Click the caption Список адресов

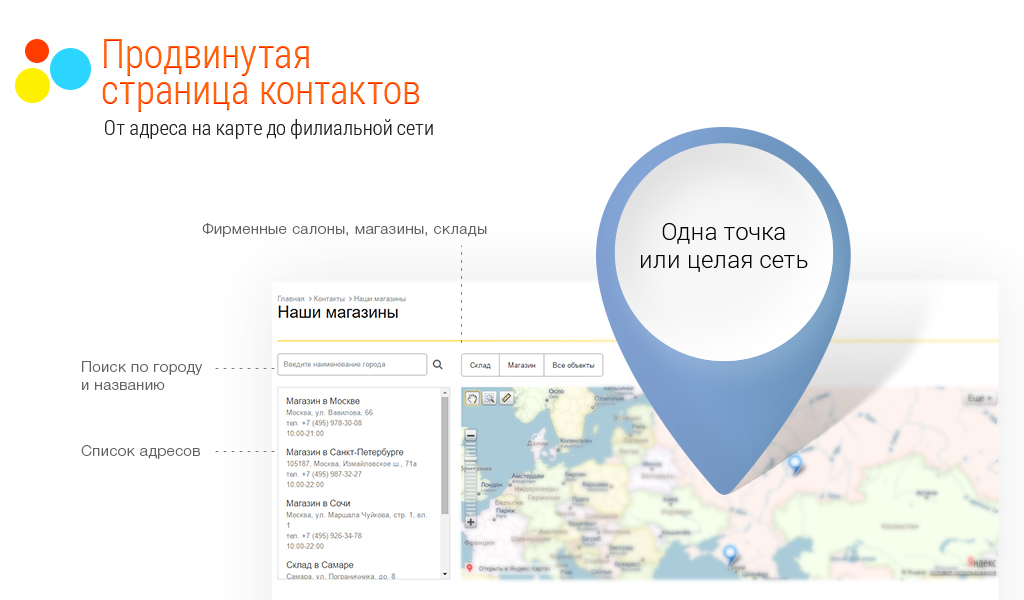click(140, 451)
